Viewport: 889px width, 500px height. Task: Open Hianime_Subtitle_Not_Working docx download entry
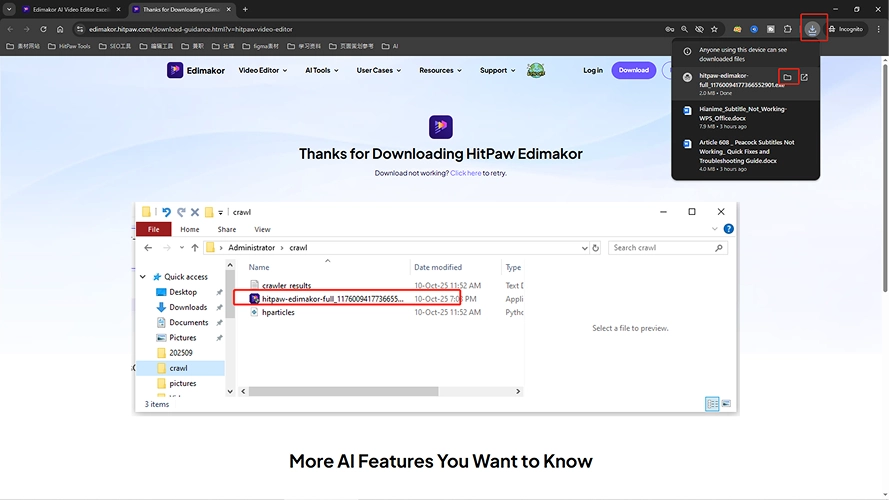point(746,117)
